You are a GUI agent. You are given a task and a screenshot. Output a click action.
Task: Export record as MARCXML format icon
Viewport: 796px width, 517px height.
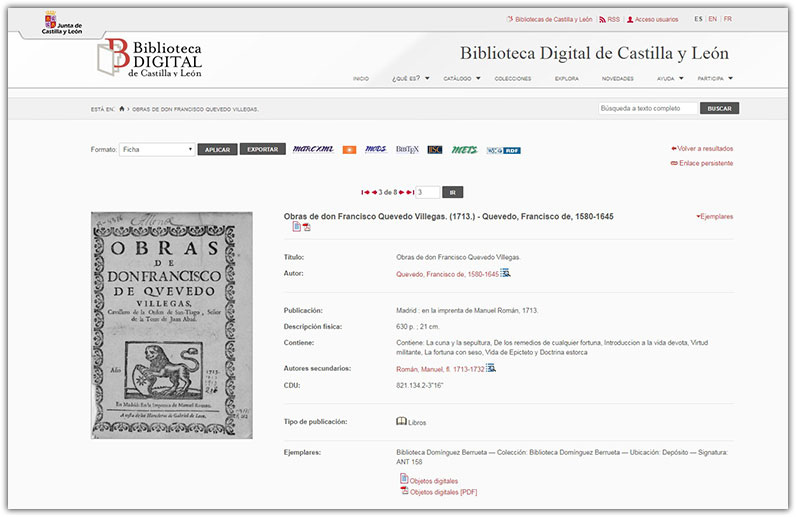(313, 149)
